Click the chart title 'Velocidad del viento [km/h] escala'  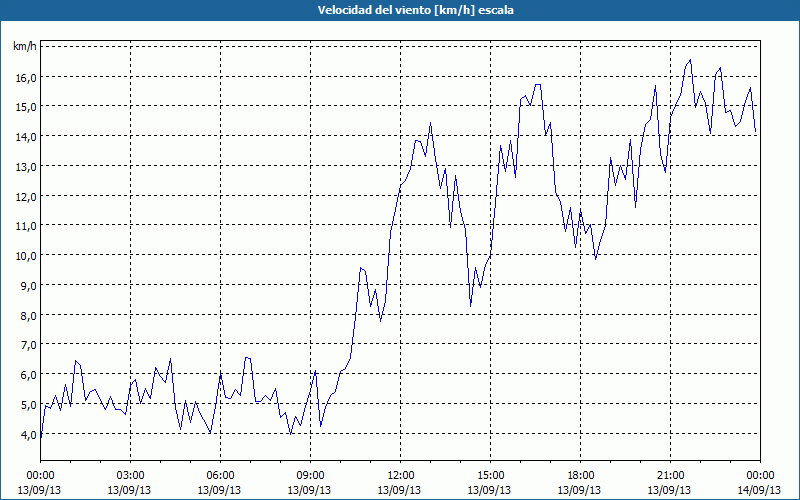[416, 10]
